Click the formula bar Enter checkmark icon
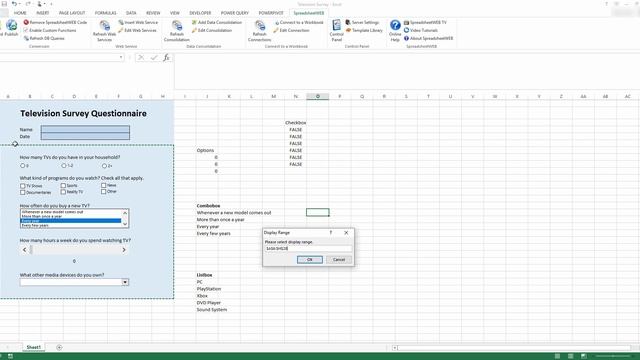This screenshot has height=360, width=640. pyautogui.click(x=153, y=58)
